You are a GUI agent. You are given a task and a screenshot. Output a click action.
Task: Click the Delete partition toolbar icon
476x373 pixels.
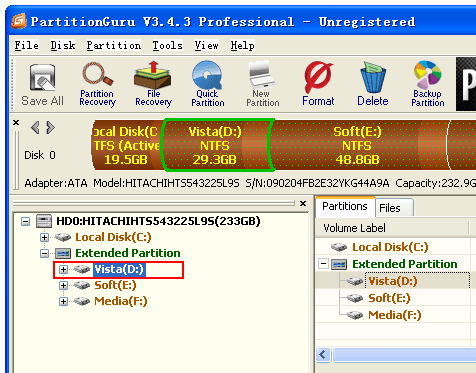click(373, 84)
